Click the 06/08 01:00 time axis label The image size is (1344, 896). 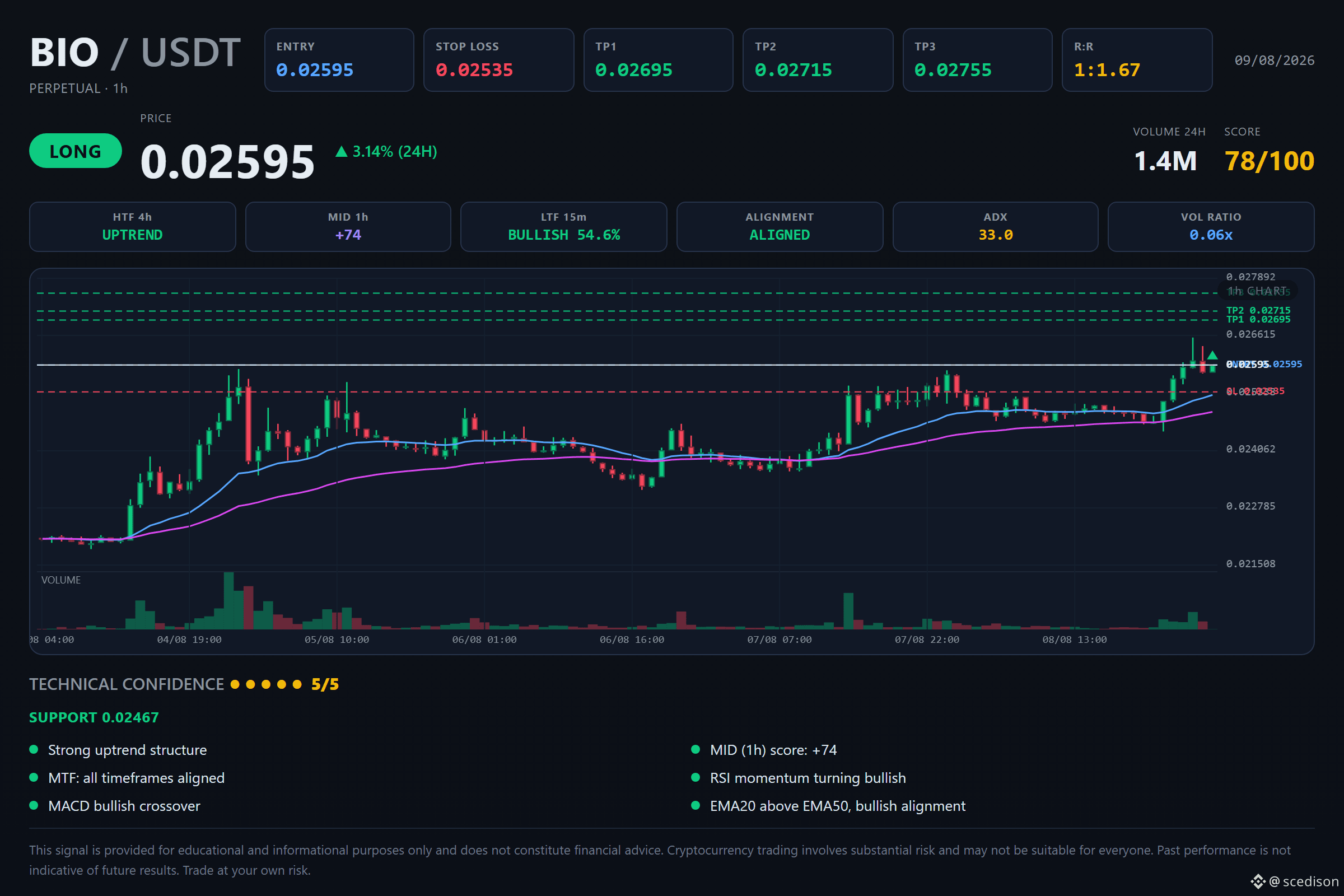484,640
